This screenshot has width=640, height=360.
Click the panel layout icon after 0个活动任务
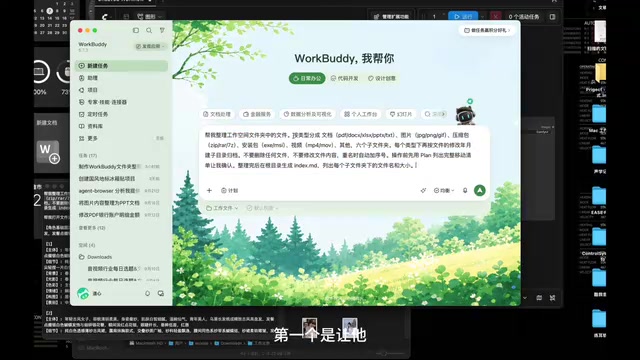pos(552,17)
